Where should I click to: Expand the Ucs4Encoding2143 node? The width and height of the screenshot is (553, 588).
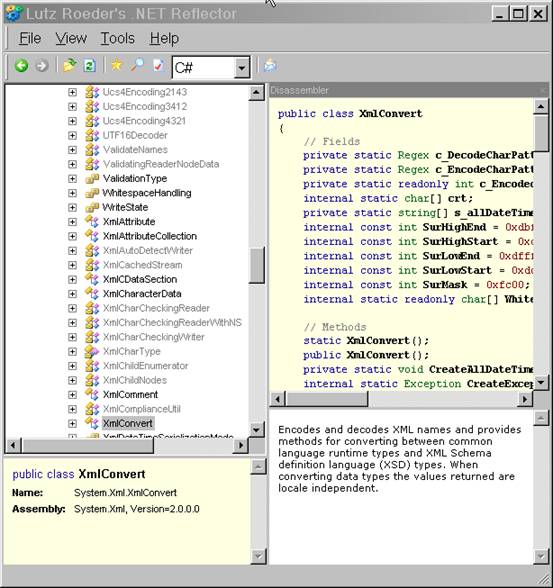coord(72,92)
